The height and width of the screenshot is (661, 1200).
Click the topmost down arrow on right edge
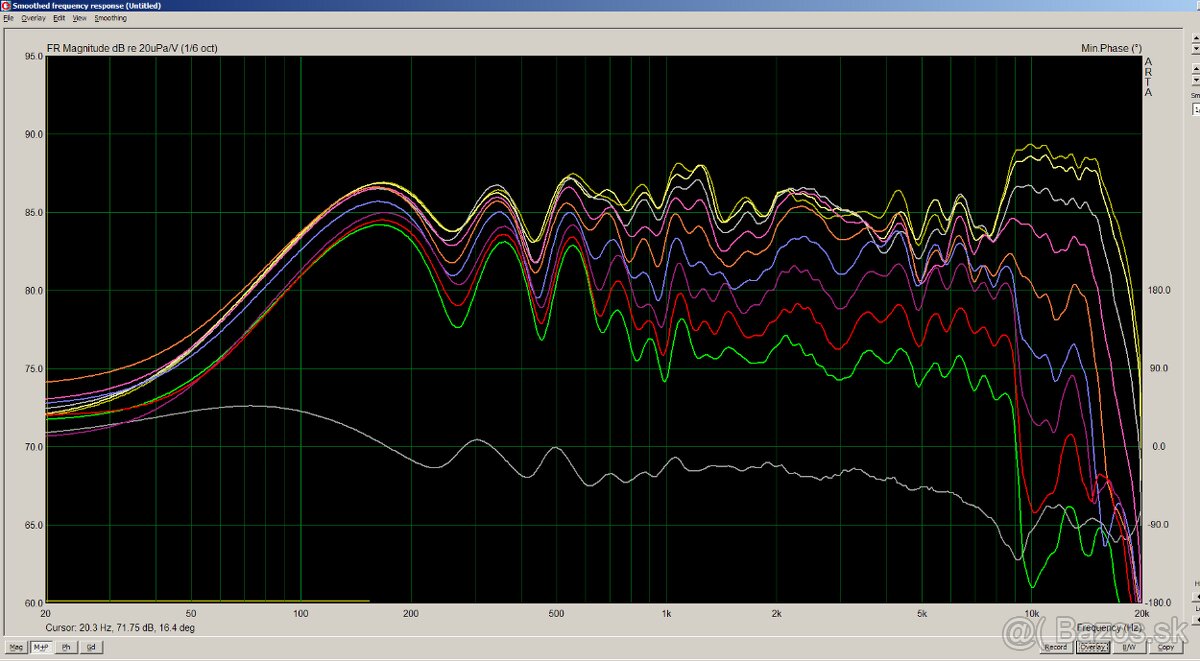[1195, 51]
